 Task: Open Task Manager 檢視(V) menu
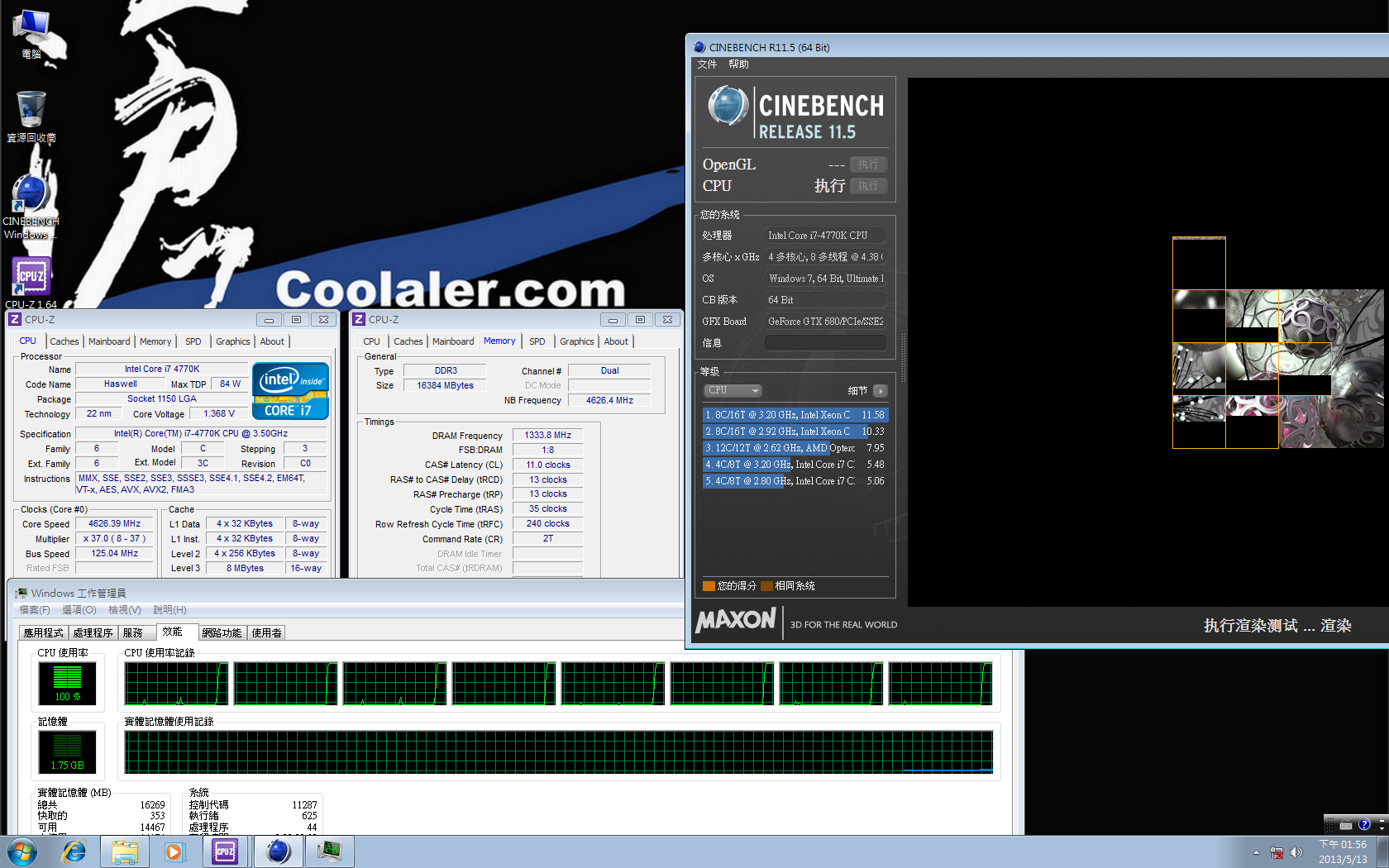[x=125, y=610]
